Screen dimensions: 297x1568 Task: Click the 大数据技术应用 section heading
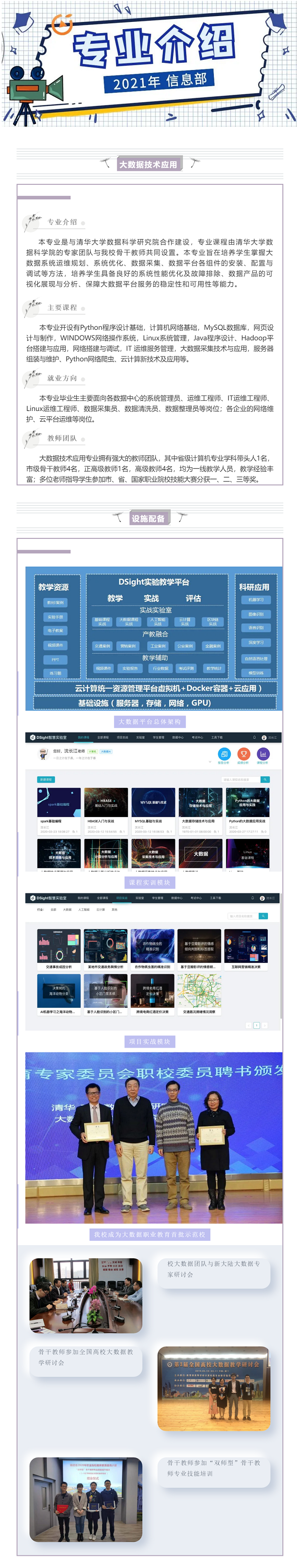[x=149, y=164]
